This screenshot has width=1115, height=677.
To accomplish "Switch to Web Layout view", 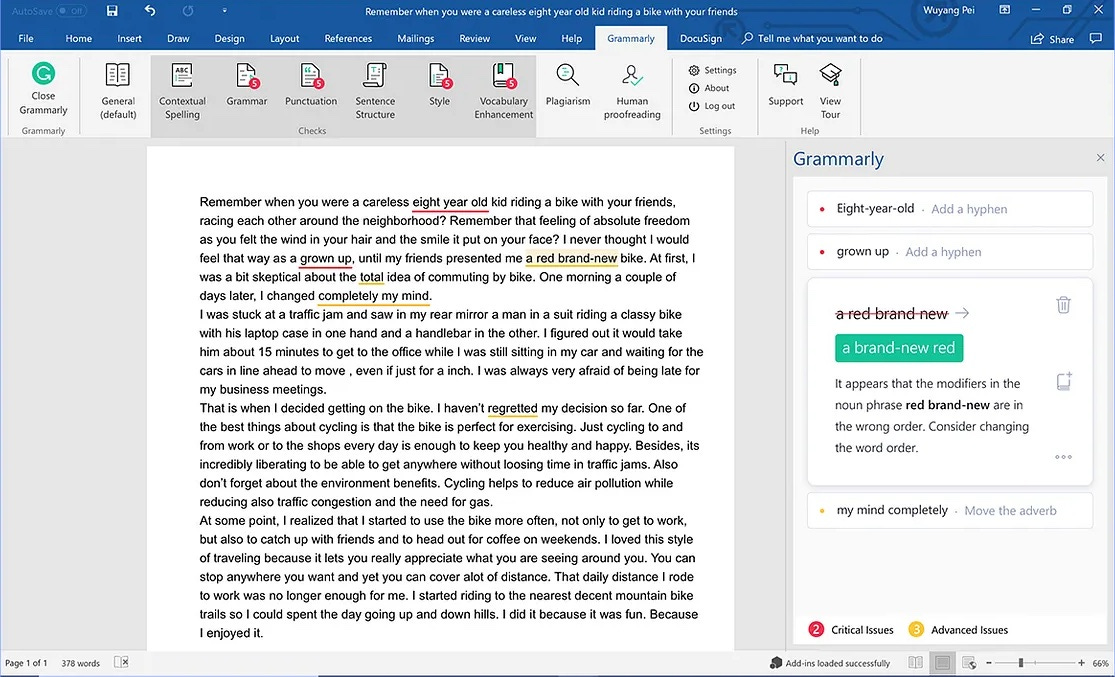I will click(x=969, y=663).
